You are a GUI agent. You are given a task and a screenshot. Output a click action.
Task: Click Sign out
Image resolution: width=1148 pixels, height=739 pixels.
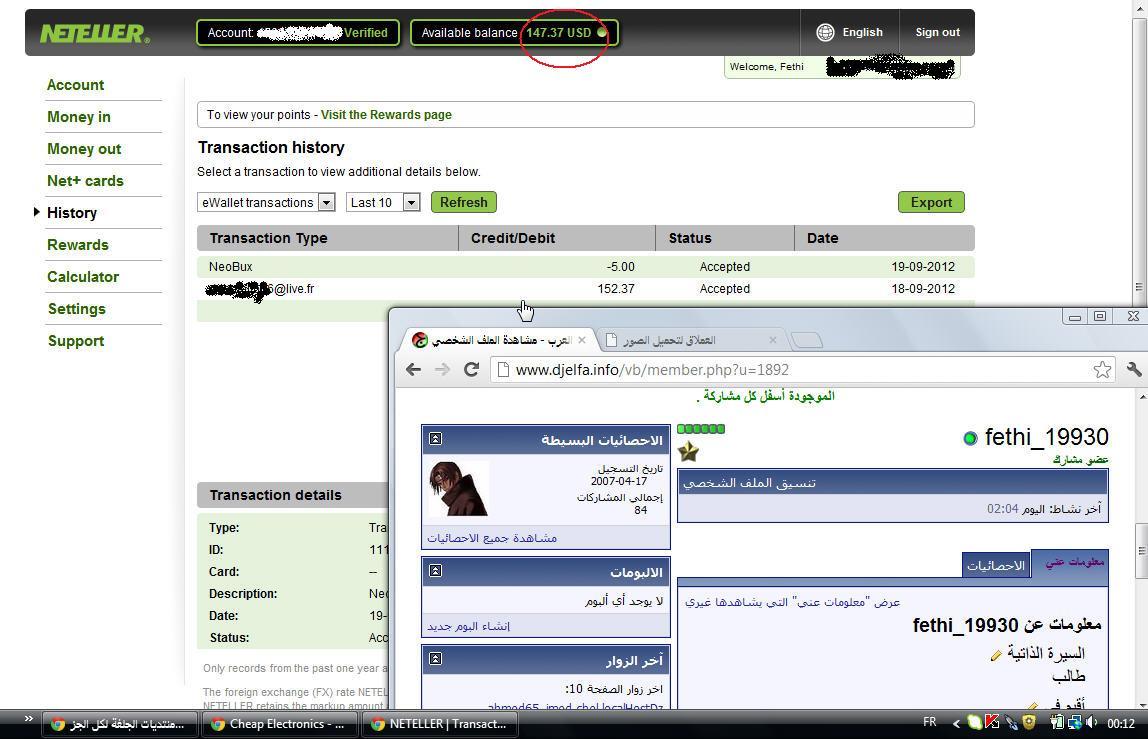pos(937,32)
